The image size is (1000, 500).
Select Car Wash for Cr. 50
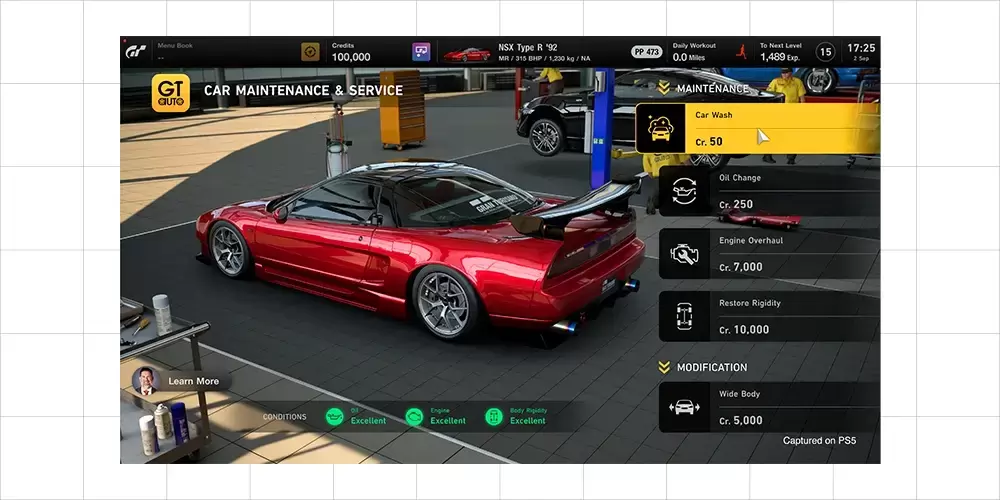click(758, 128)
